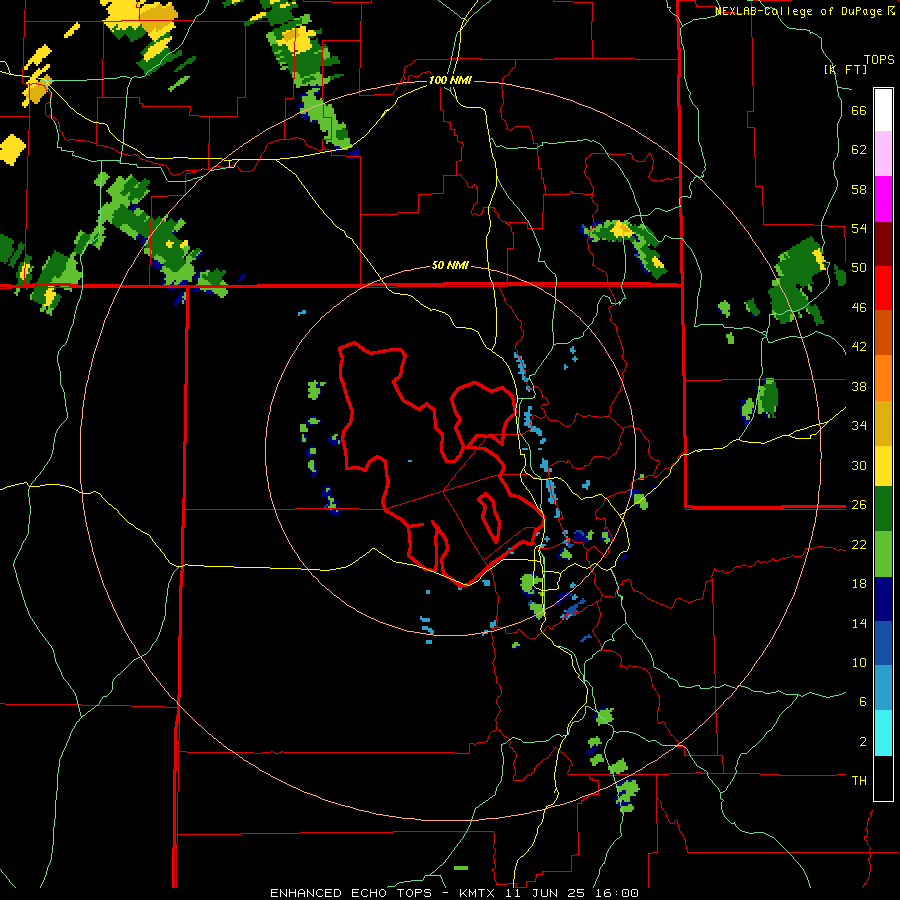The width and height of the screenshot is (900, 900).
Task: Click the light pink legend swatch
Action: coord(883,154)
